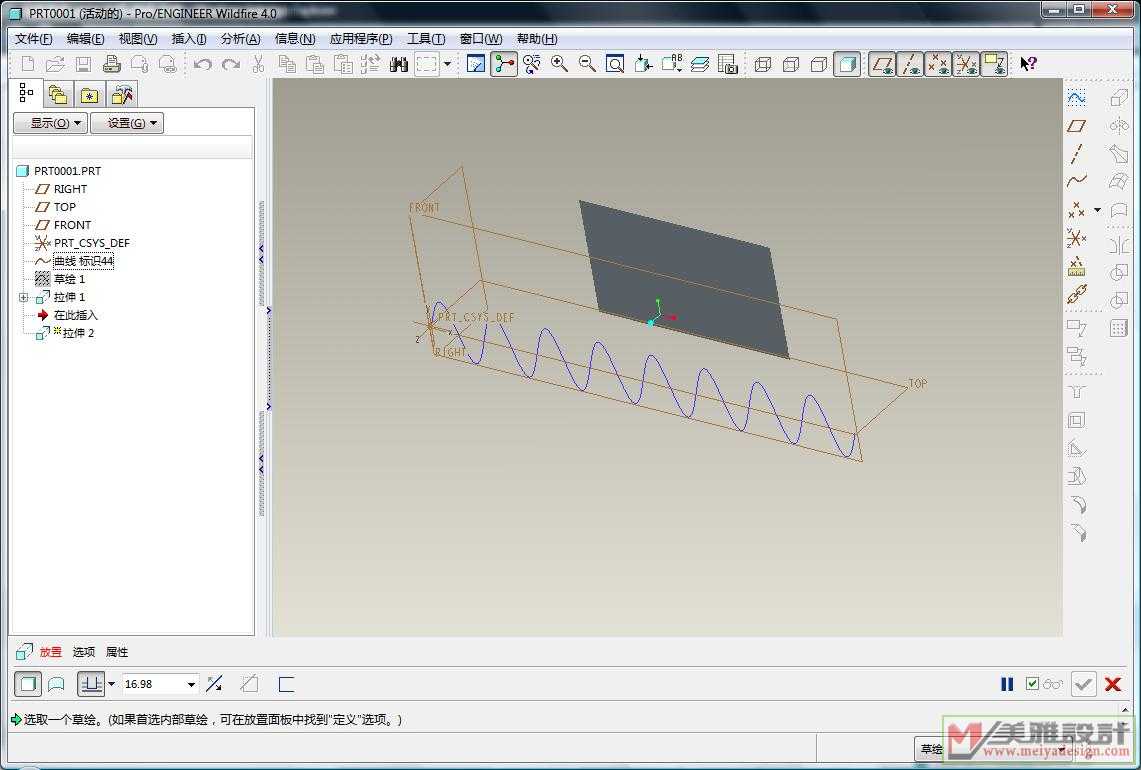Click the Redo arrow icon
Screen dimensions: 1141x770
click(231, 64)
